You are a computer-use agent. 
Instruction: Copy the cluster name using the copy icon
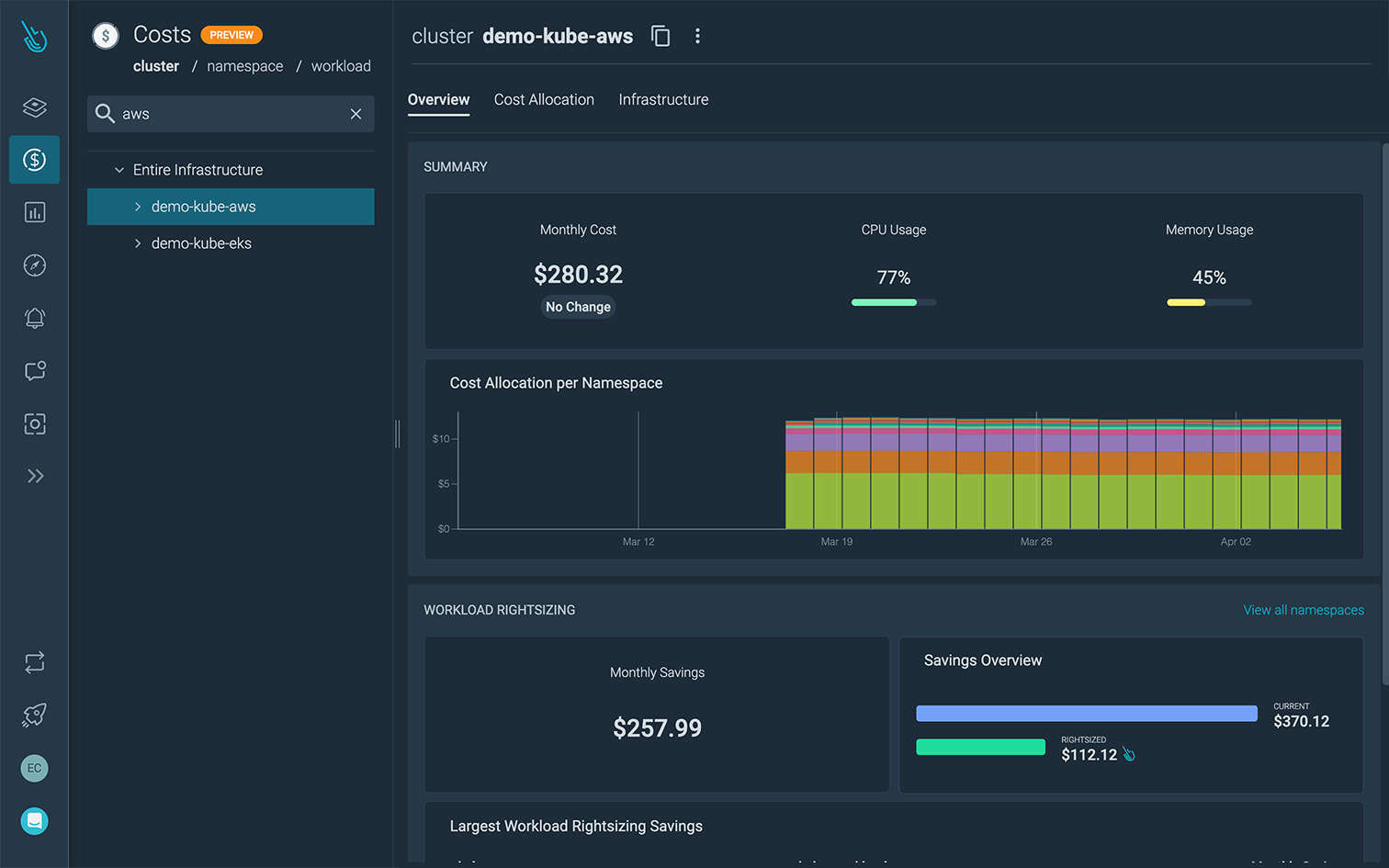tap(661, 35)
